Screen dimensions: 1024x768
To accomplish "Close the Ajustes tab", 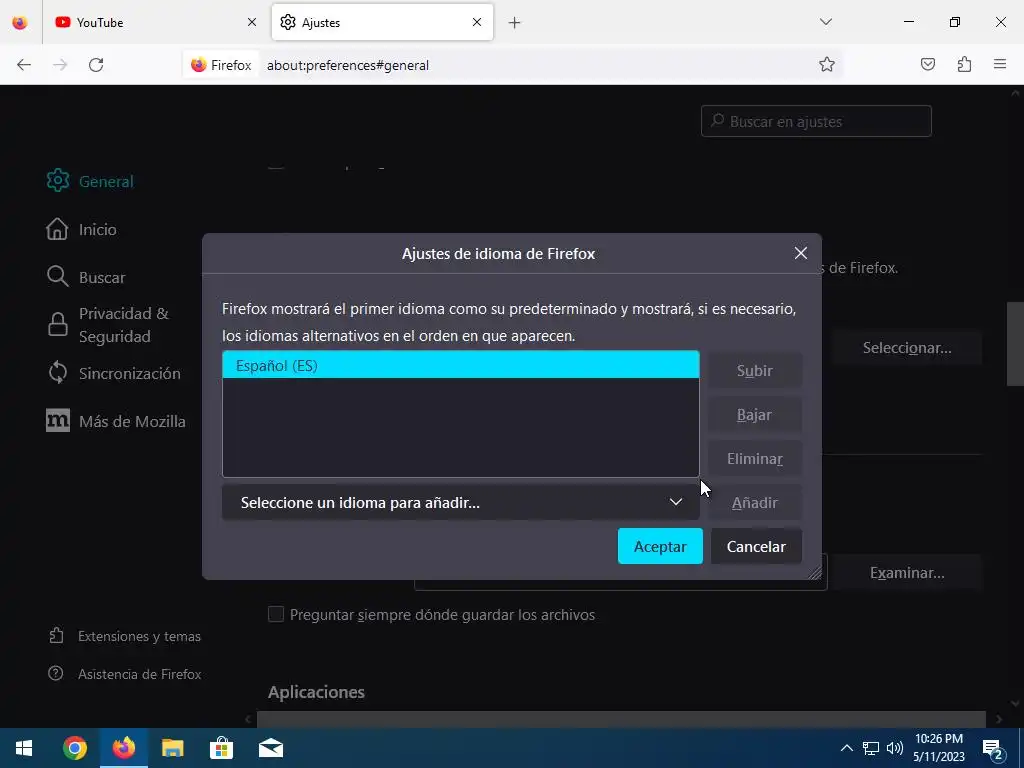I will pos(477,22).
